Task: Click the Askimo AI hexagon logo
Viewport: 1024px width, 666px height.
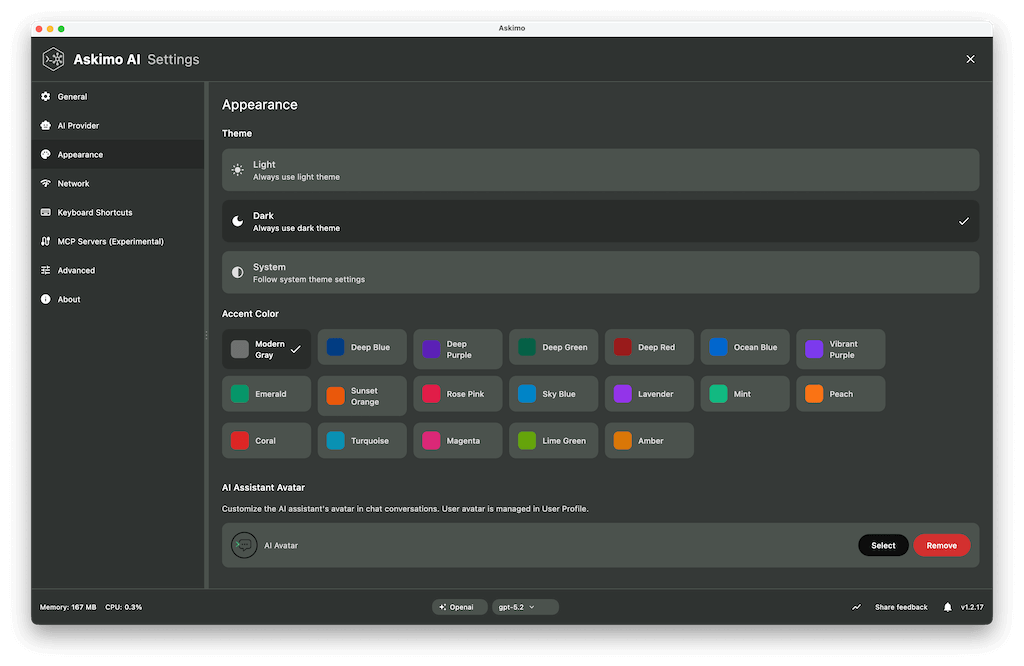Action: 54,59
